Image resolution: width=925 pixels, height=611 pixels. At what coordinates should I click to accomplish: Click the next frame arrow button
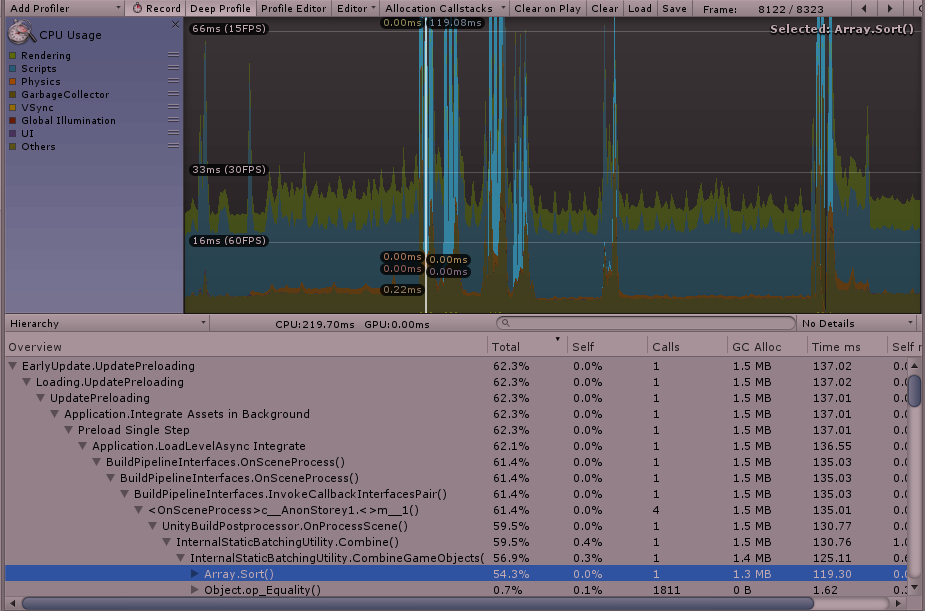[889, 8]
